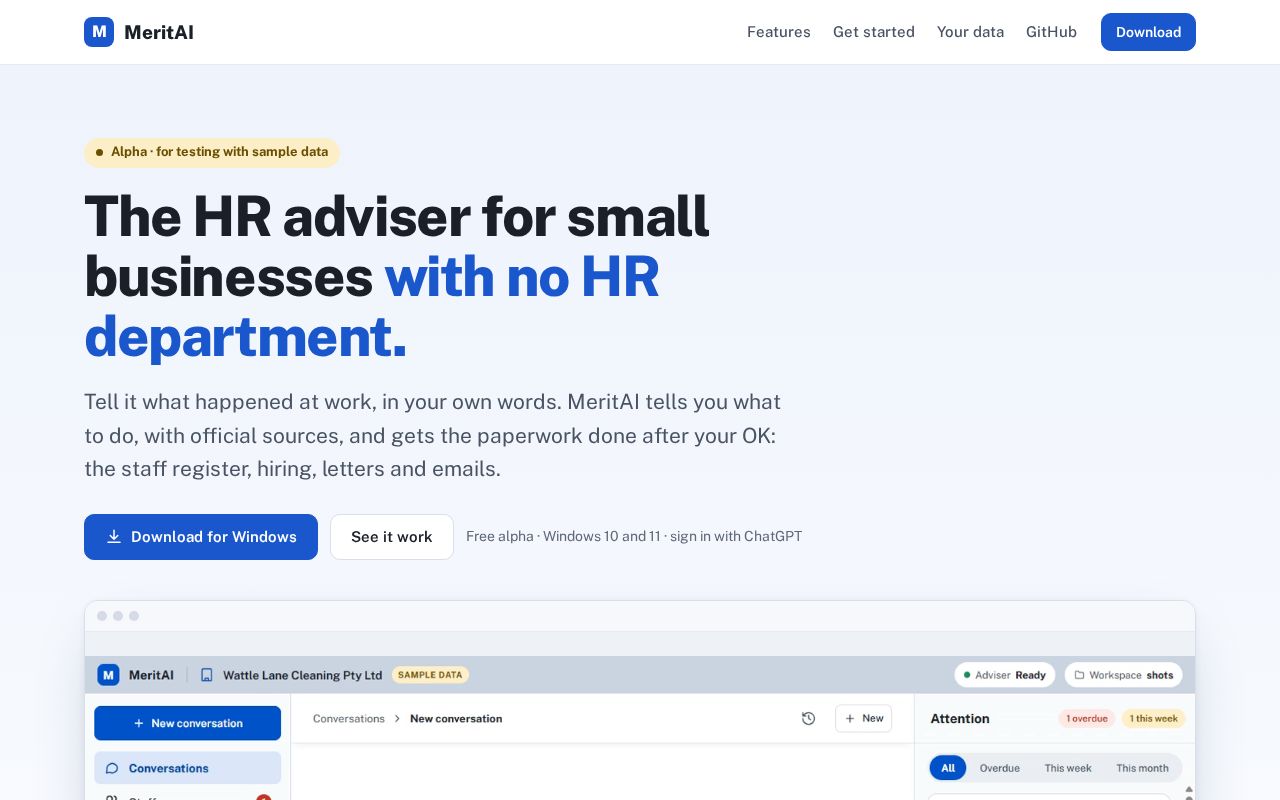Switch to the This month filter tab

1142,768
